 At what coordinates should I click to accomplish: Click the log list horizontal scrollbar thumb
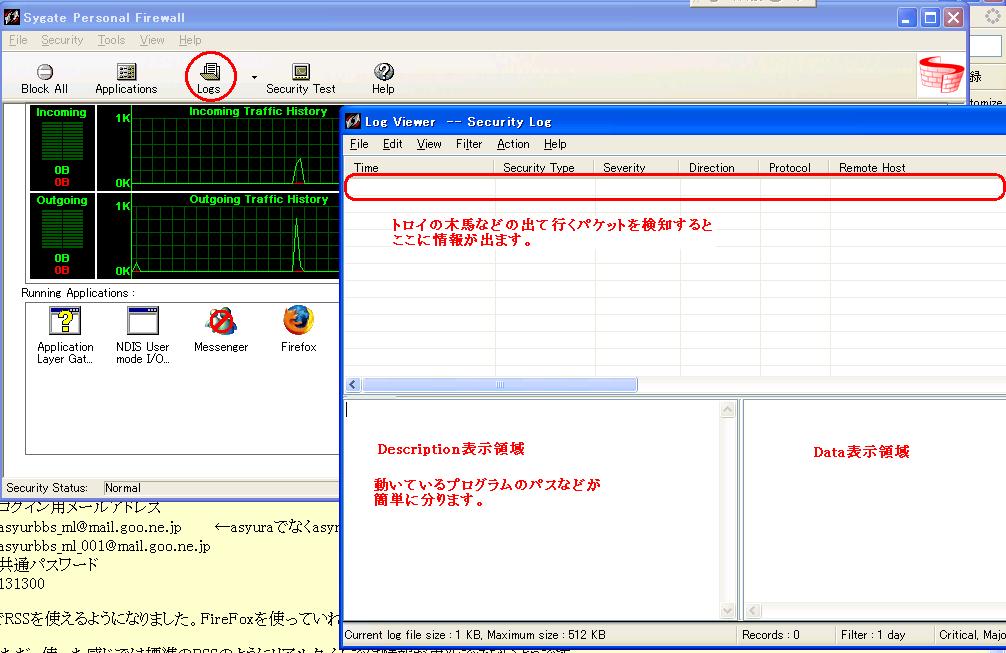click(x=500, y=384)
